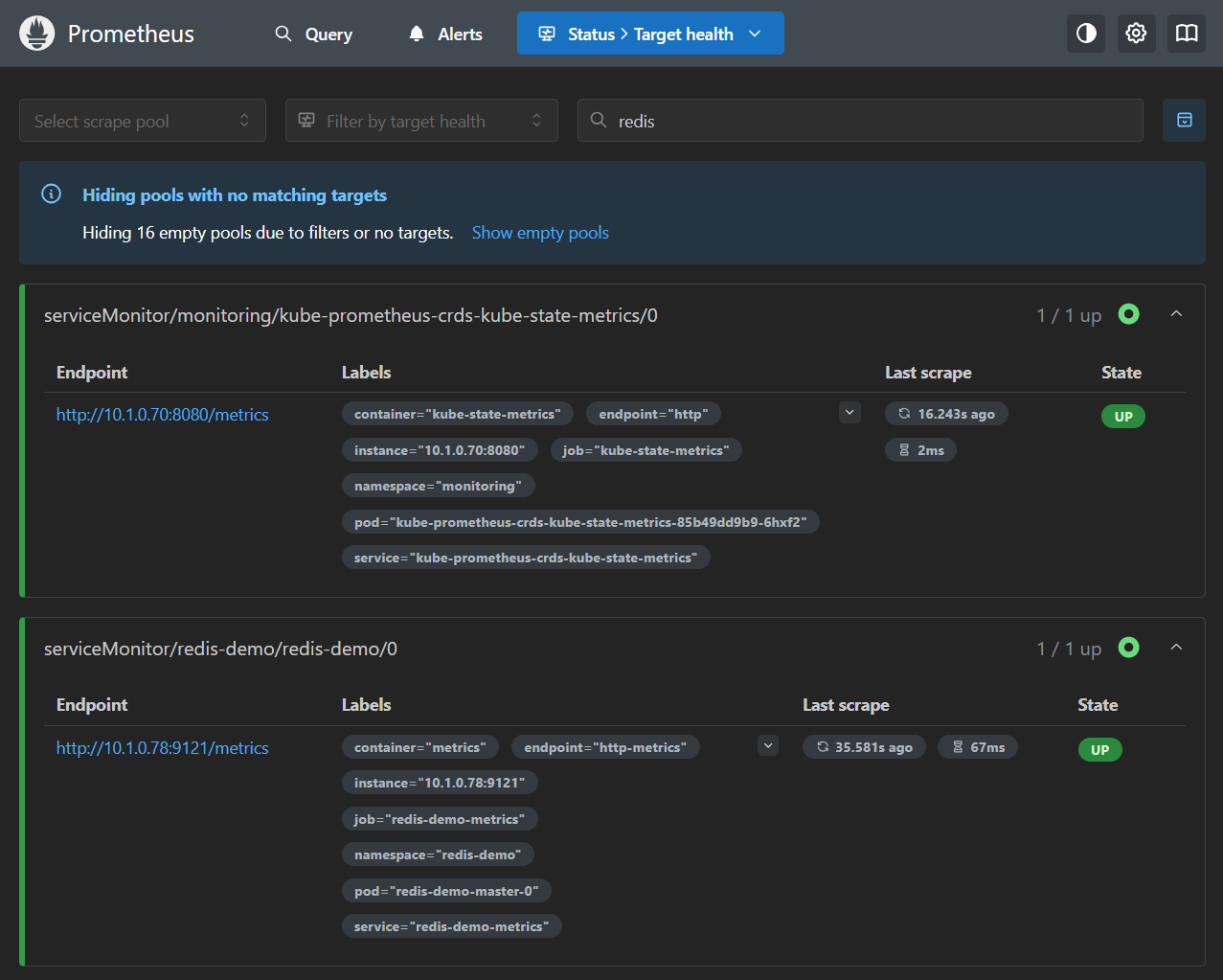Click the container="metrics" label

420,747
